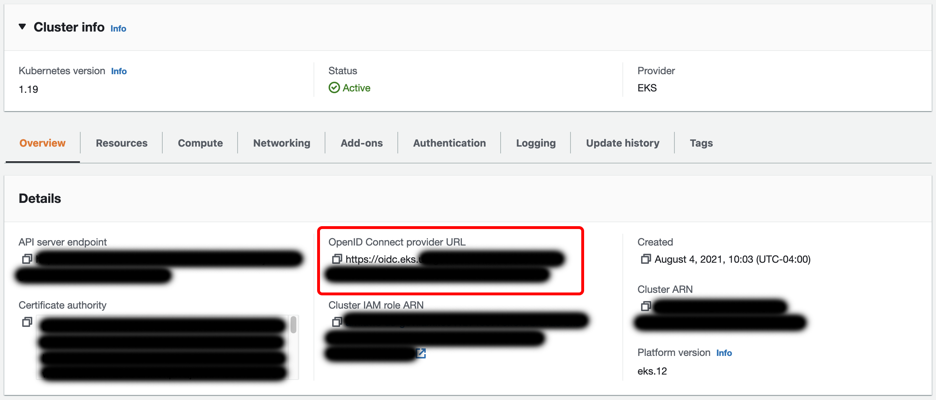Open the Tags tab
Screen dimensions: 936x400
tap(701, 143)
